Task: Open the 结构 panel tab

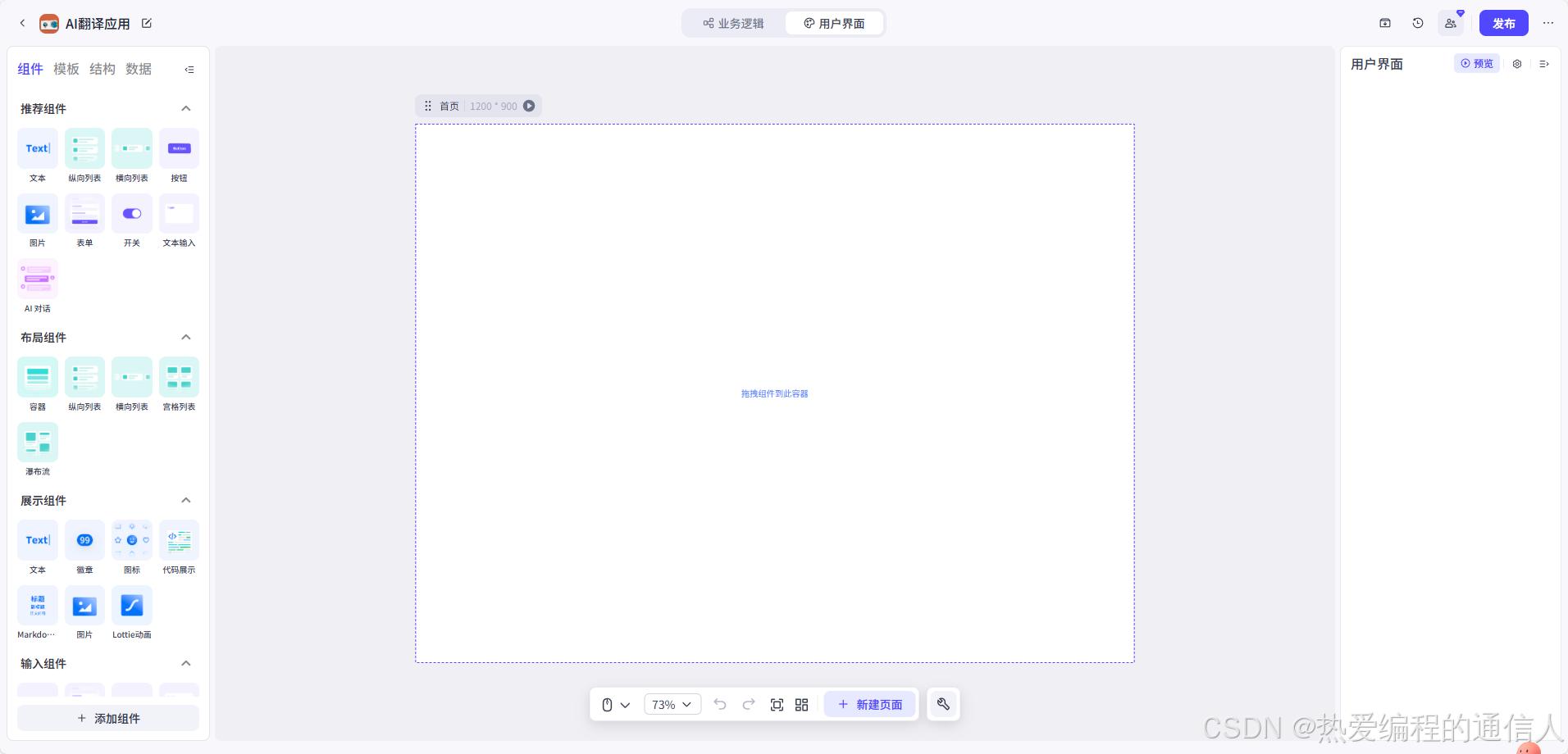Action: 103,69
